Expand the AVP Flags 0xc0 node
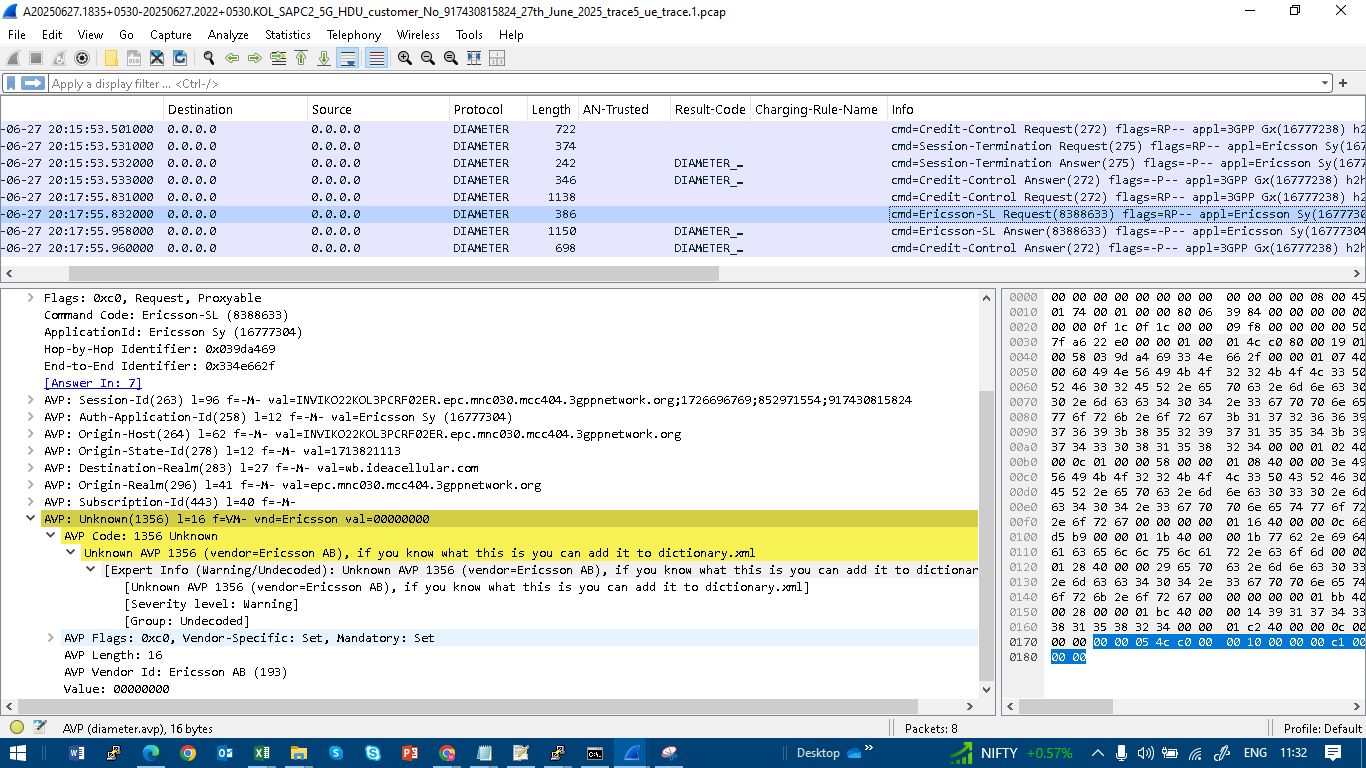The width and height of the screenshot is (1366, 768). click(51, 638)
